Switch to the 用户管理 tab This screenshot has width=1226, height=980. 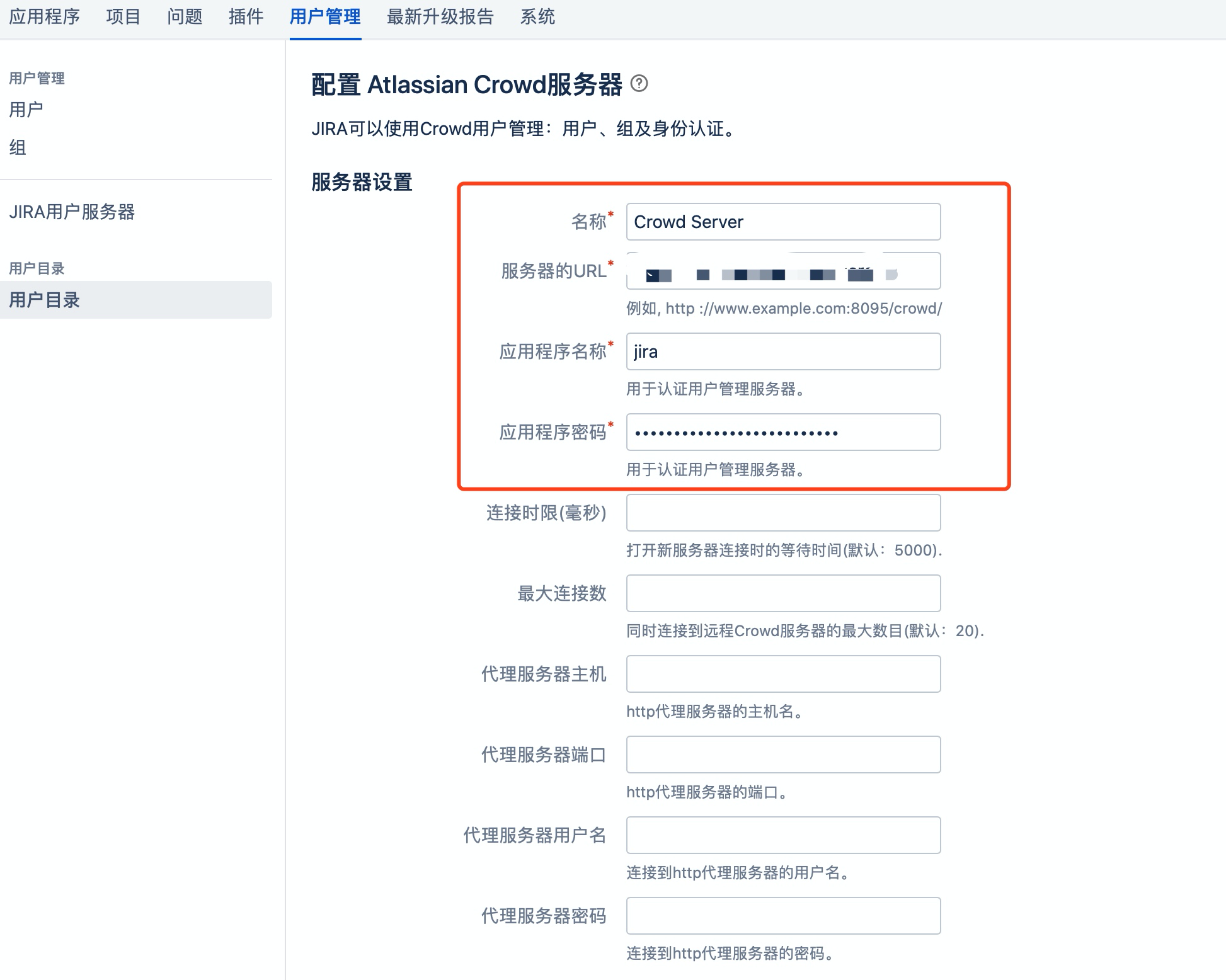(325, 17)
